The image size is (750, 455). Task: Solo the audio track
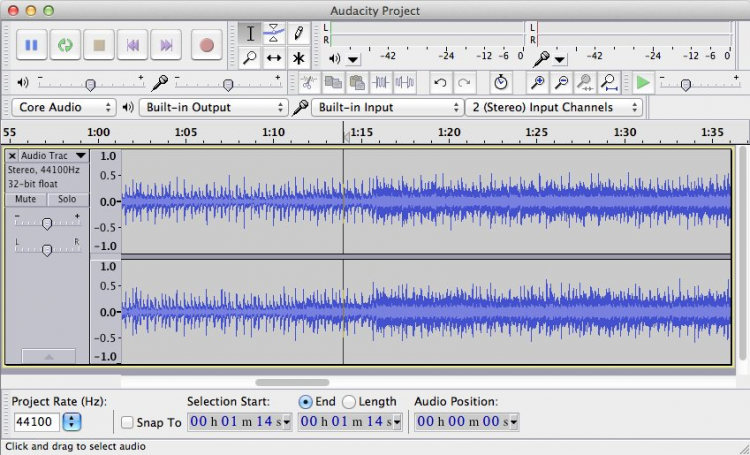click(x=66, y=199)
